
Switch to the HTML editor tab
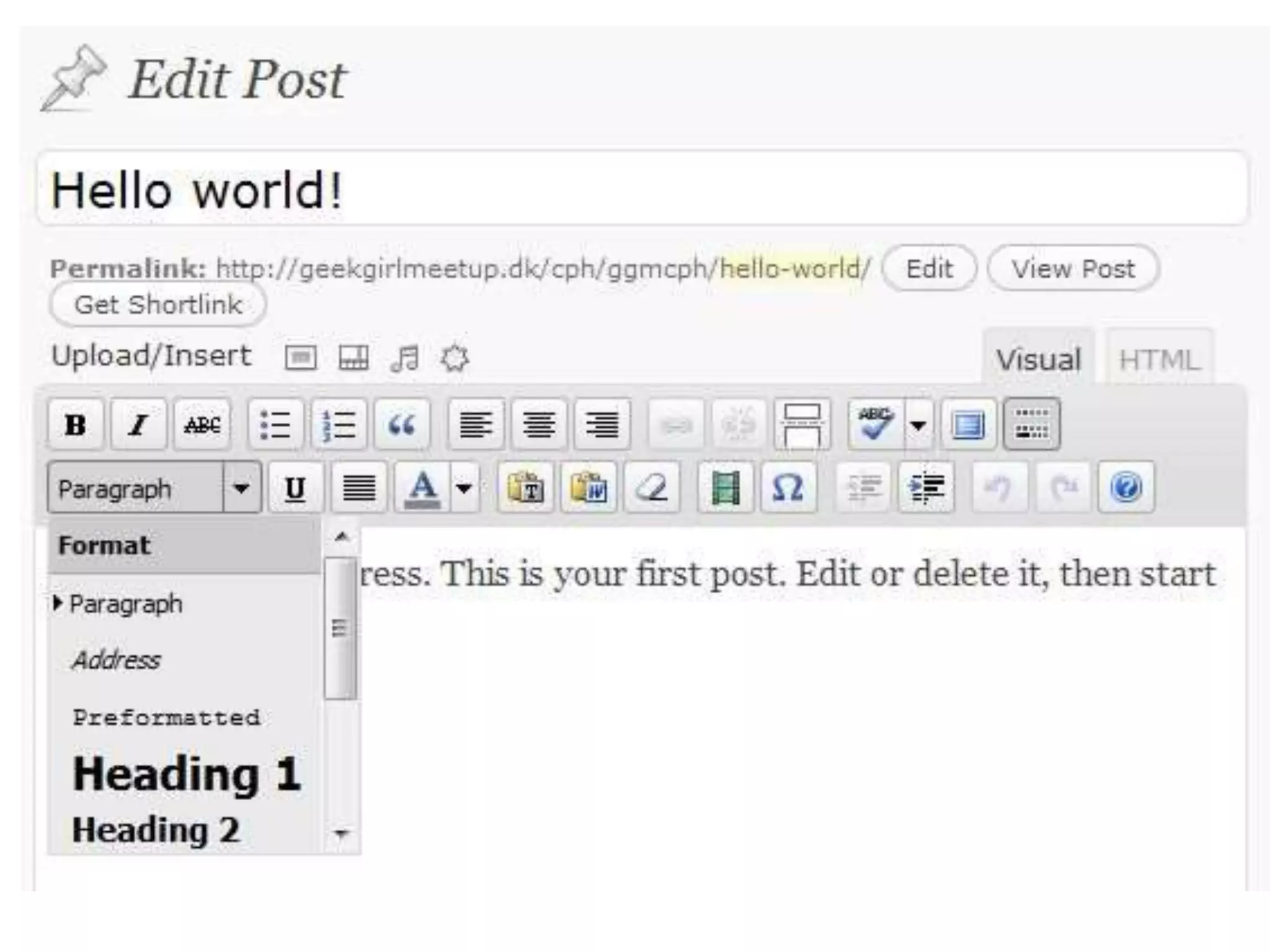point(1158,360)
